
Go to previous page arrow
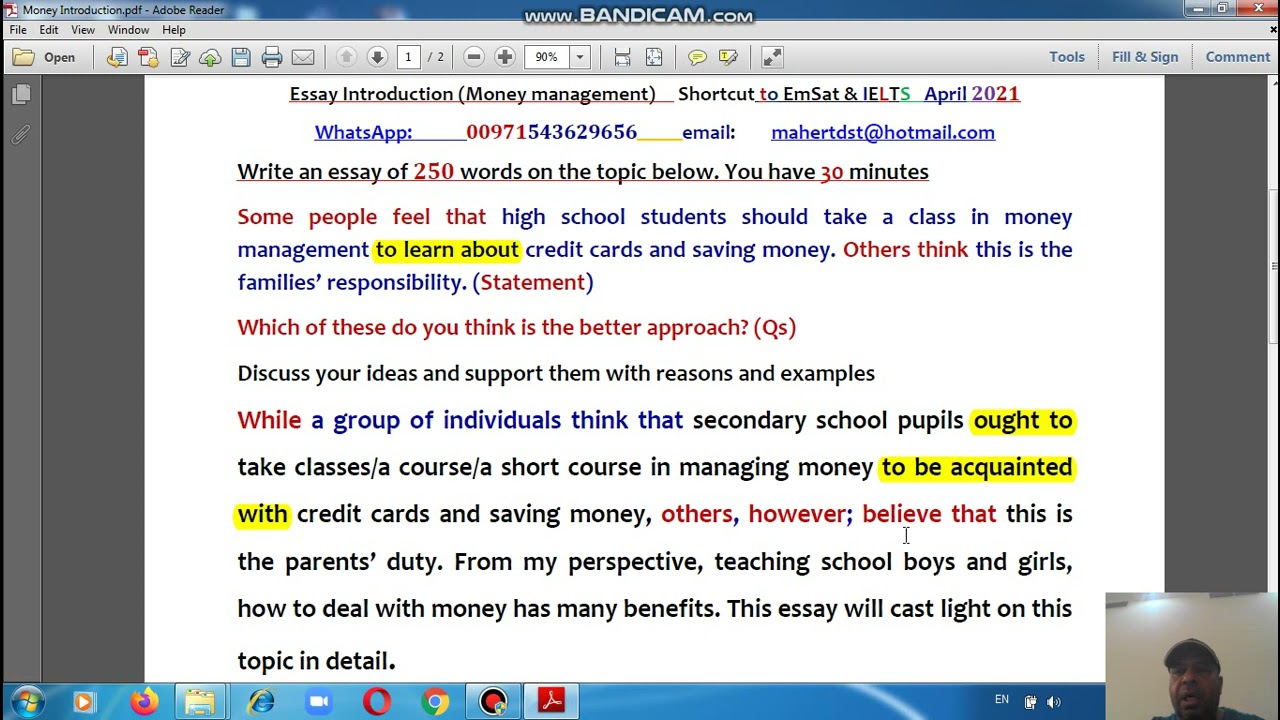coord(346,57)
